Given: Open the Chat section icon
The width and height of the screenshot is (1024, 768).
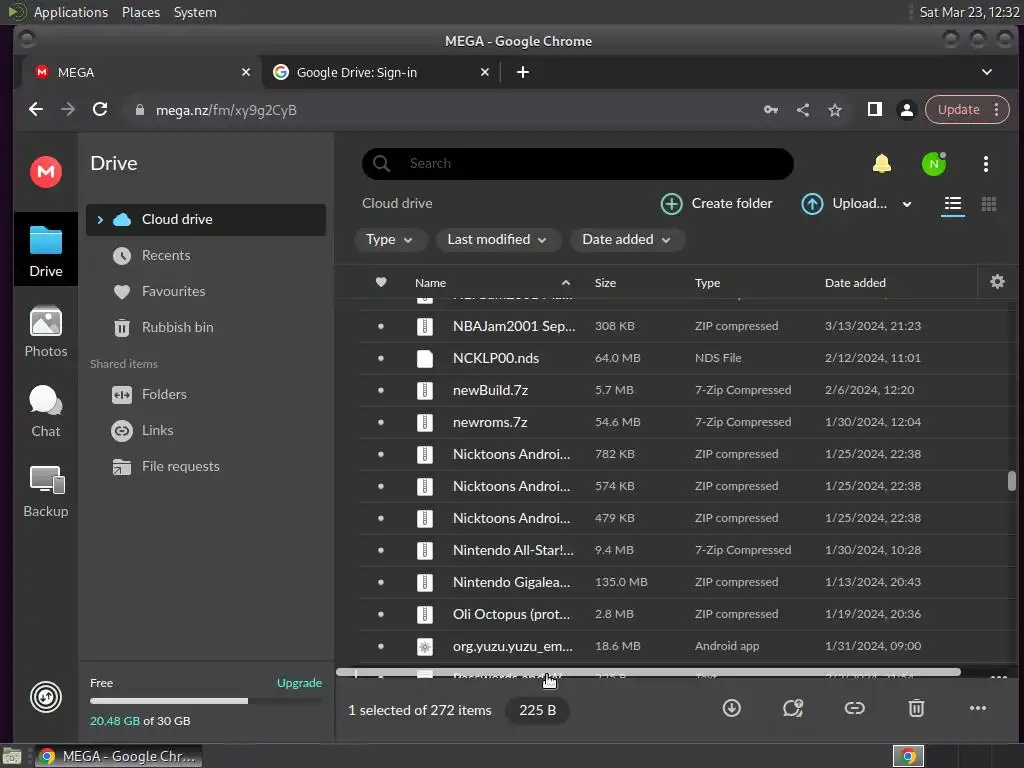Looking at the screenshot, I should point(46,400).
